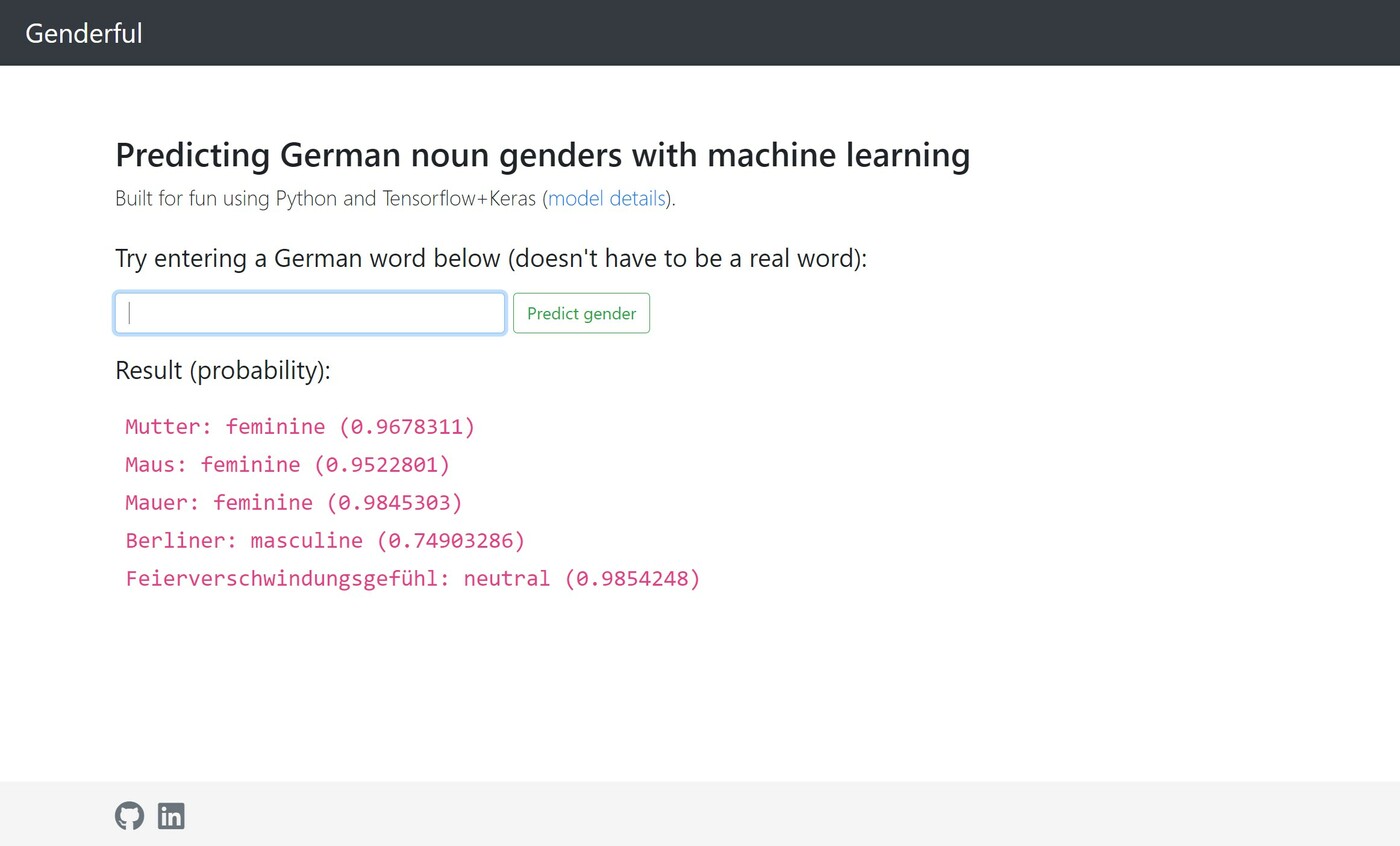This screenshot has height=846, width=1400.
Task: Click the main page heading about noun genders
Action: coord(542,155)
